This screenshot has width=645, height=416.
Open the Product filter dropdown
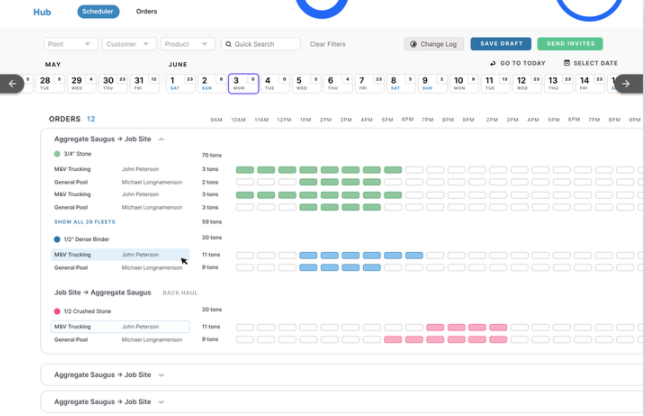point(188,44)
